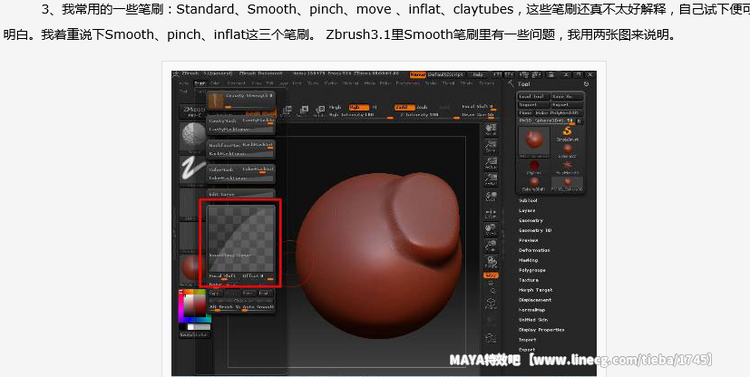
Task: Expand the SubTool section
Action: 528,200
